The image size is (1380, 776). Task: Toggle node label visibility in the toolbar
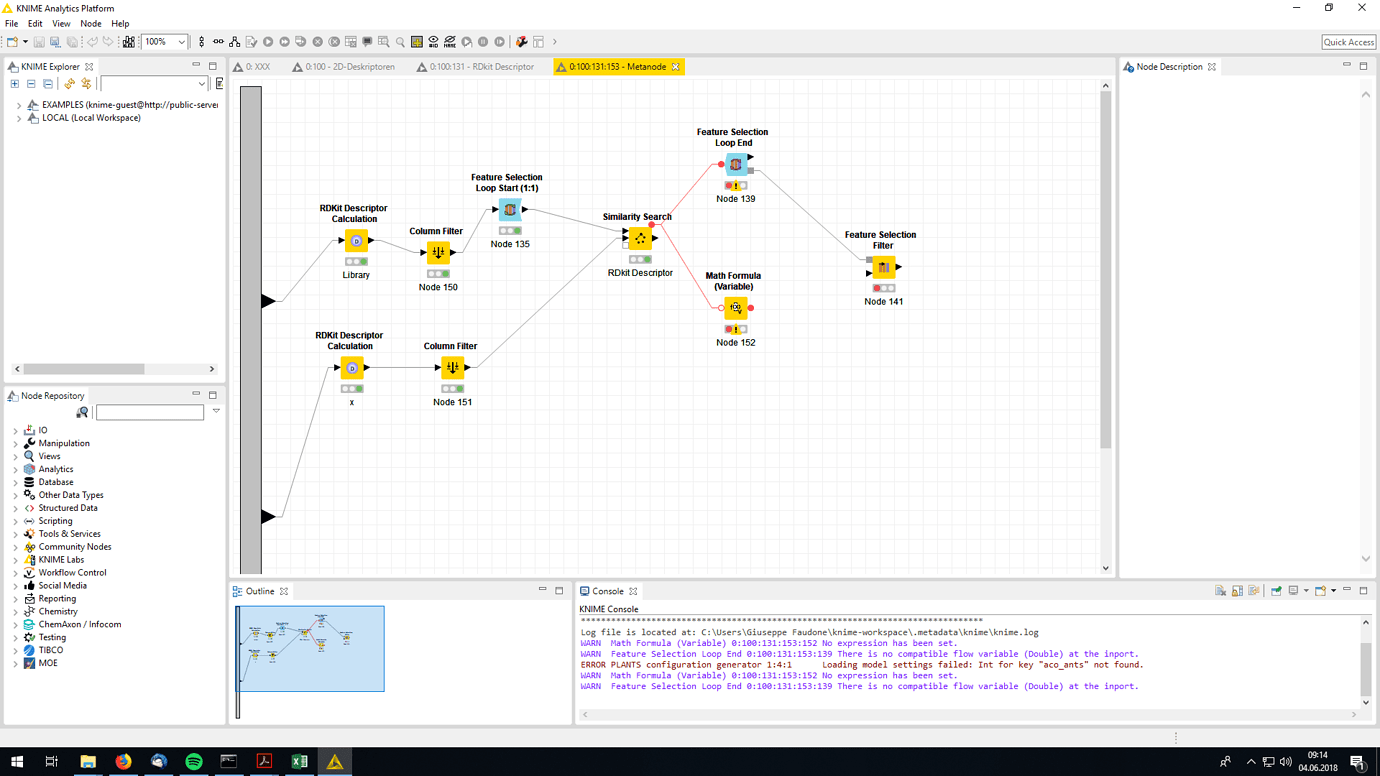pyautogui.click(x=450, y=41)
